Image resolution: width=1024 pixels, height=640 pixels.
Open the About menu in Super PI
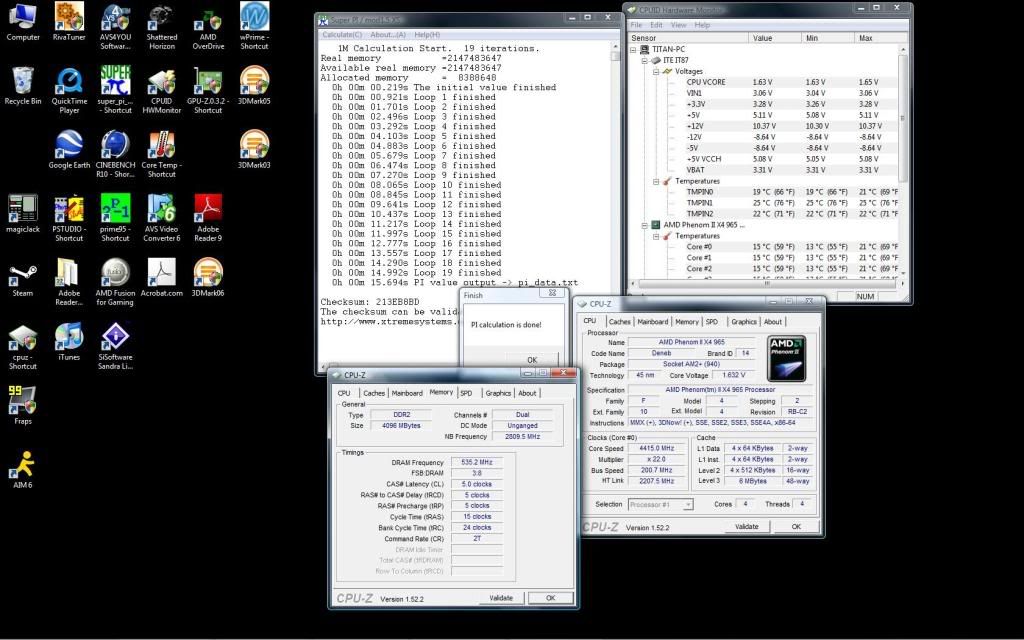click(388, 35)
